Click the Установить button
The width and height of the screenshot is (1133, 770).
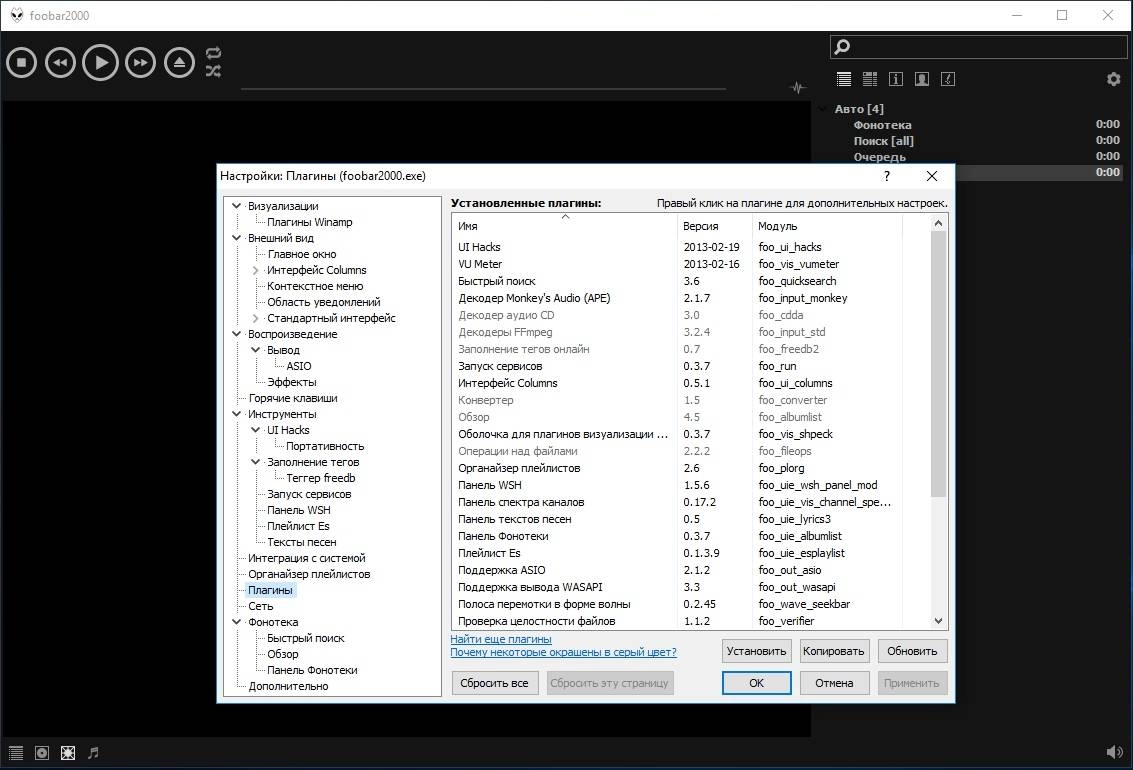pyautogui.click(x=756, y=651)
